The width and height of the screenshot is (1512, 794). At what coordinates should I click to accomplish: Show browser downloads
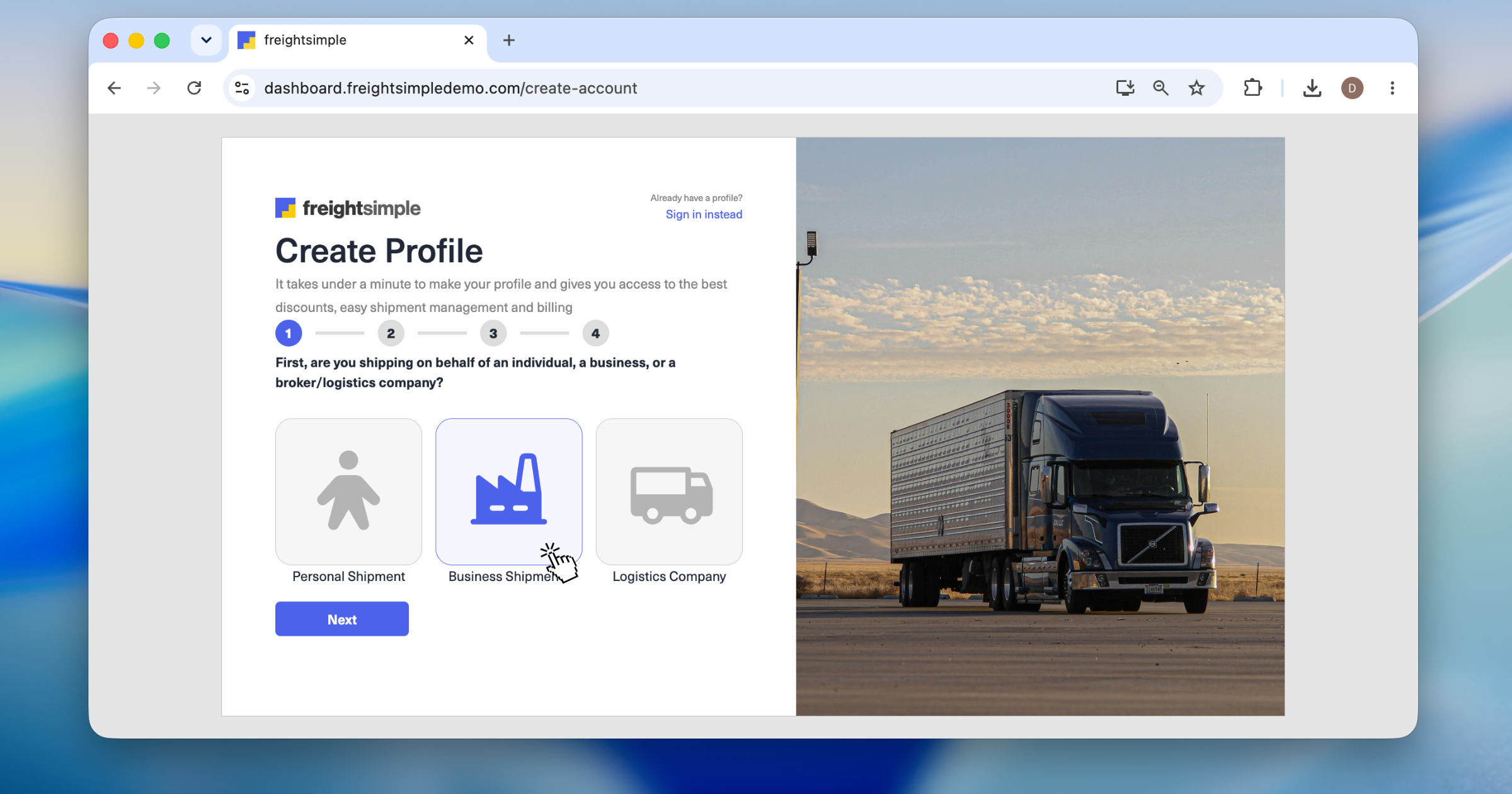1312,88
